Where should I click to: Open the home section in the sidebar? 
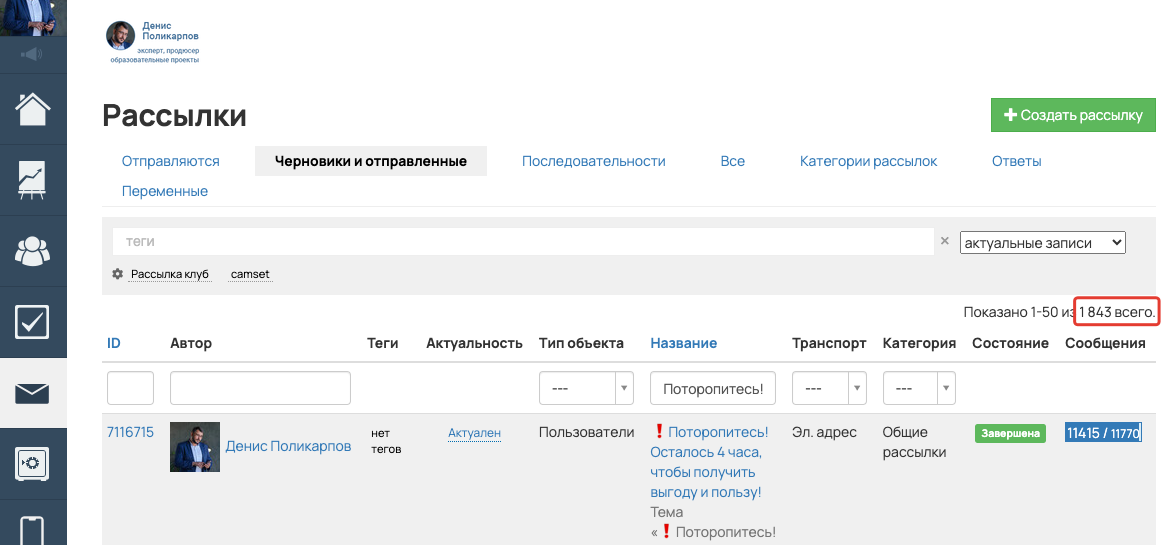33,108
